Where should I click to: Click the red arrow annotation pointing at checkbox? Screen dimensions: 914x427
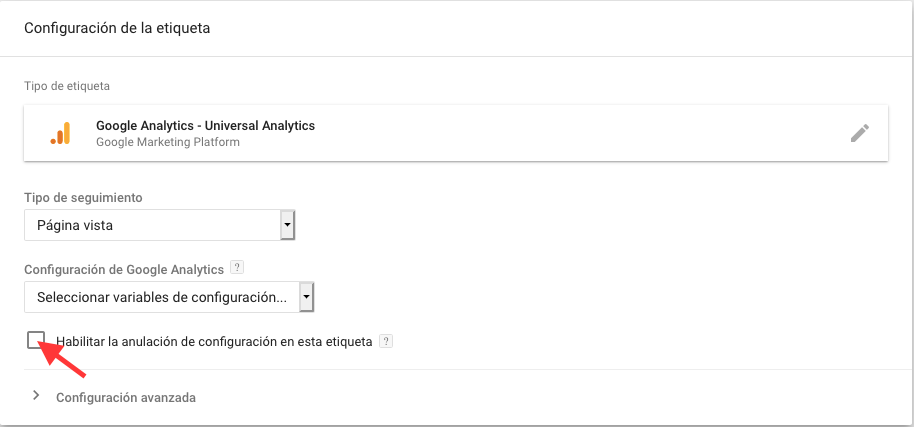[x=63, y=359]
